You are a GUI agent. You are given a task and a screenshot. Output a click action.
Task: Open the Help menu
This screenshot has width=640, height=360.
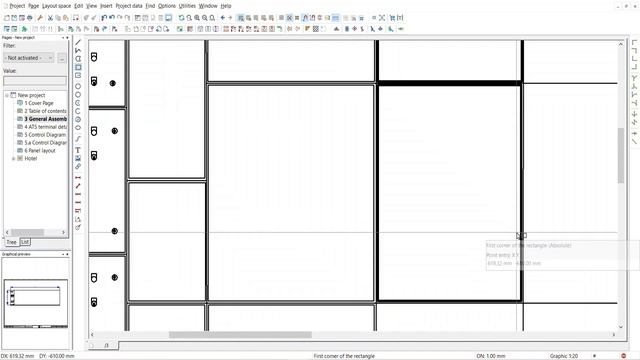tap(226, 6)
